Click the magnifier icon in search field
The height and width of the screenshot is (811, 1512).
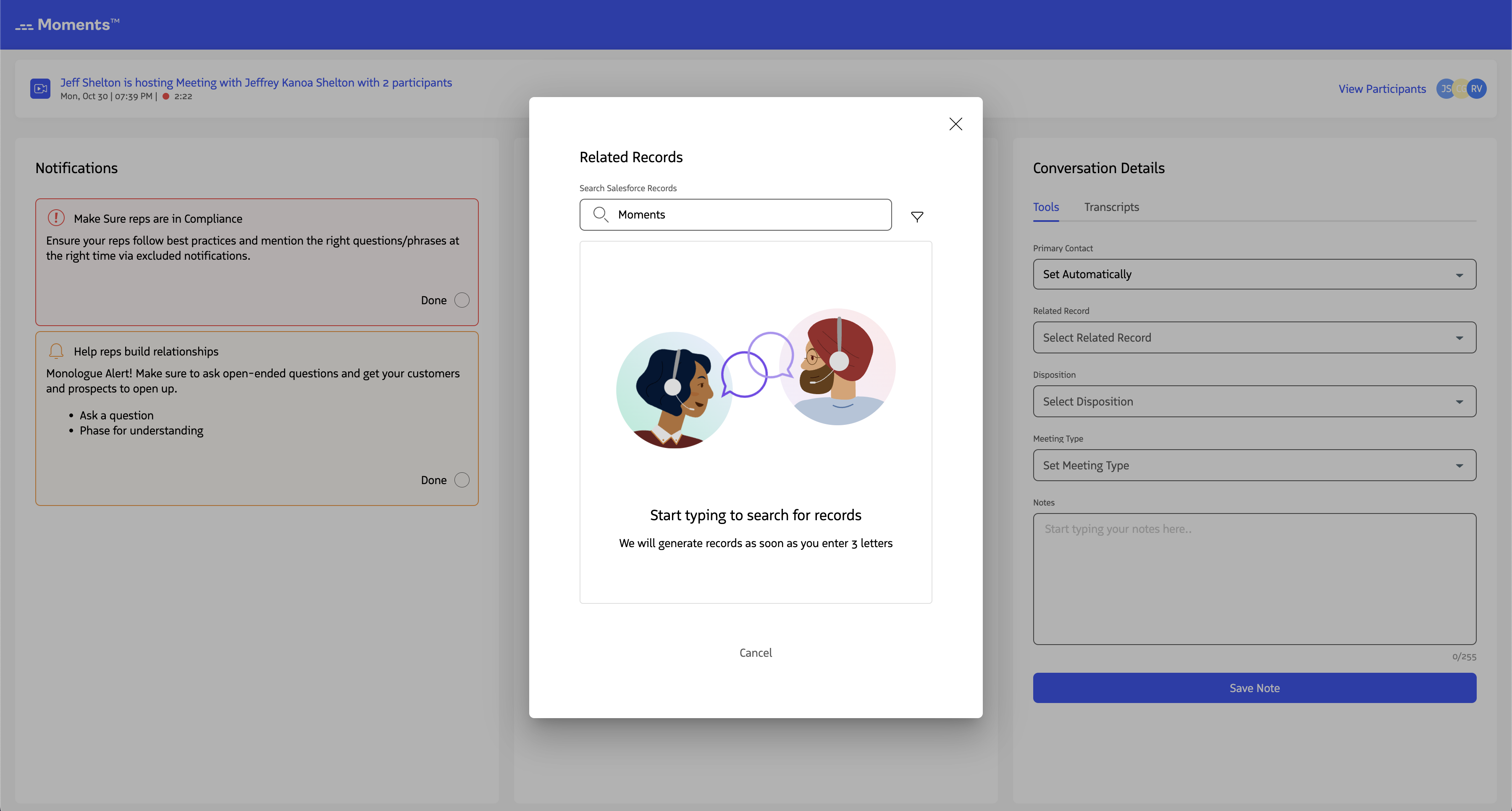601,214
